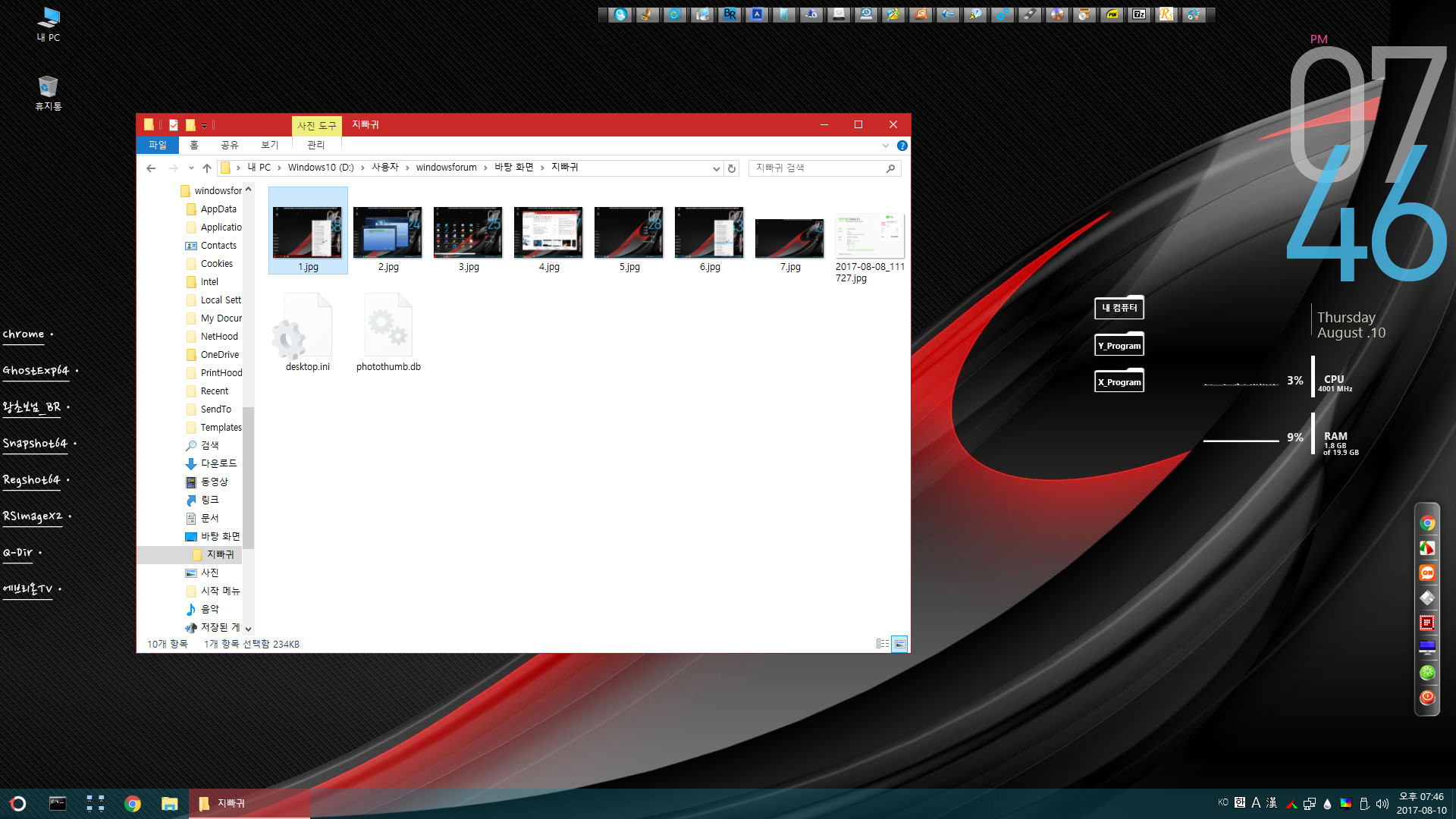The image size is (1456, 819).
Task: Click the 내 컴퓨터 desktop folder button
Action: pyautogui.click(x=1119, y=307)
